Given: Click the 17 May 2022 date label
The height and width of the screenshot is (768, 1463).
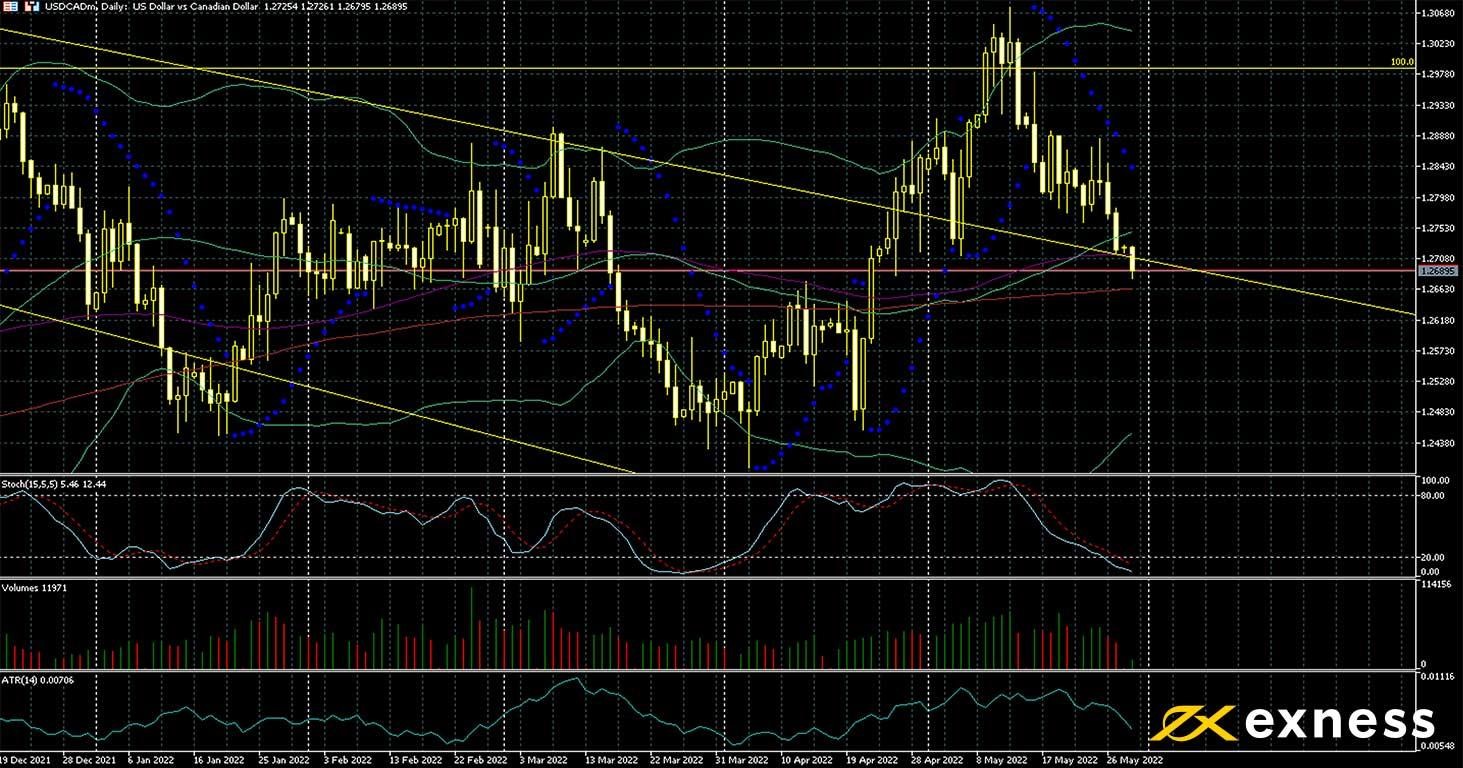Looking at the screenshot, I should click(1071, 760).
